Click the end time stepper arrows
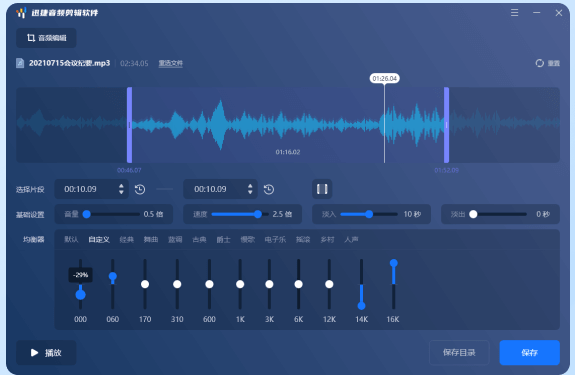The height and width of the screenshot is (375, 575). tap(250, 189)
